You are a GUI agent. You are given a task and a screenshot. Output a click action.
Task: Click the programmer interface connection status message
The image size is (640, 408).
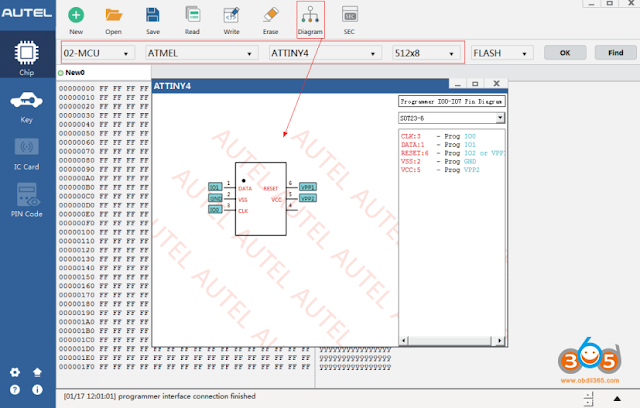click(160, 396)
